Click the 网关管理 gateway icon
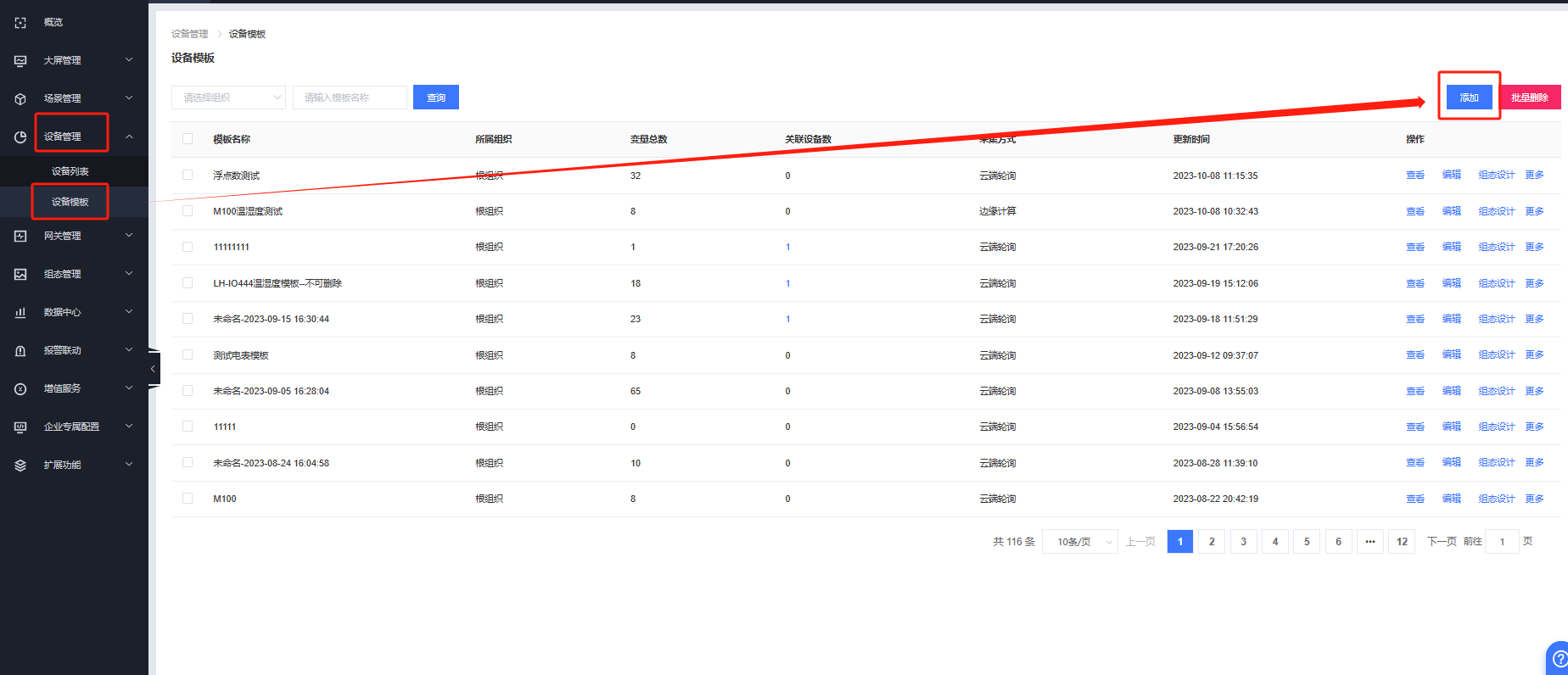The height and width of the screenshot is (675, 1568). 20,237
